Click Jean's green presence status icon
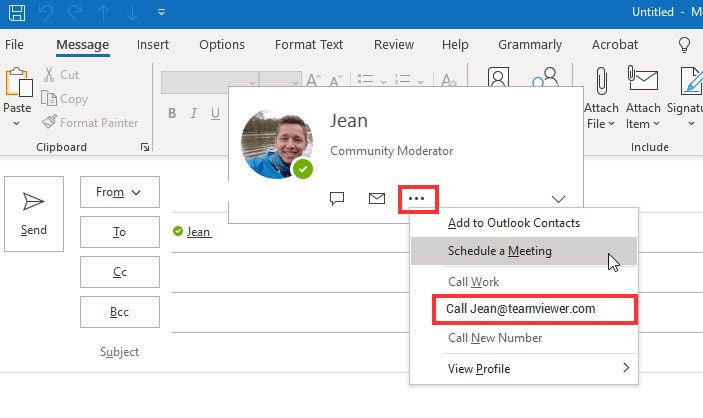Viewport: 703px width, 418px height. pos(178,231)
